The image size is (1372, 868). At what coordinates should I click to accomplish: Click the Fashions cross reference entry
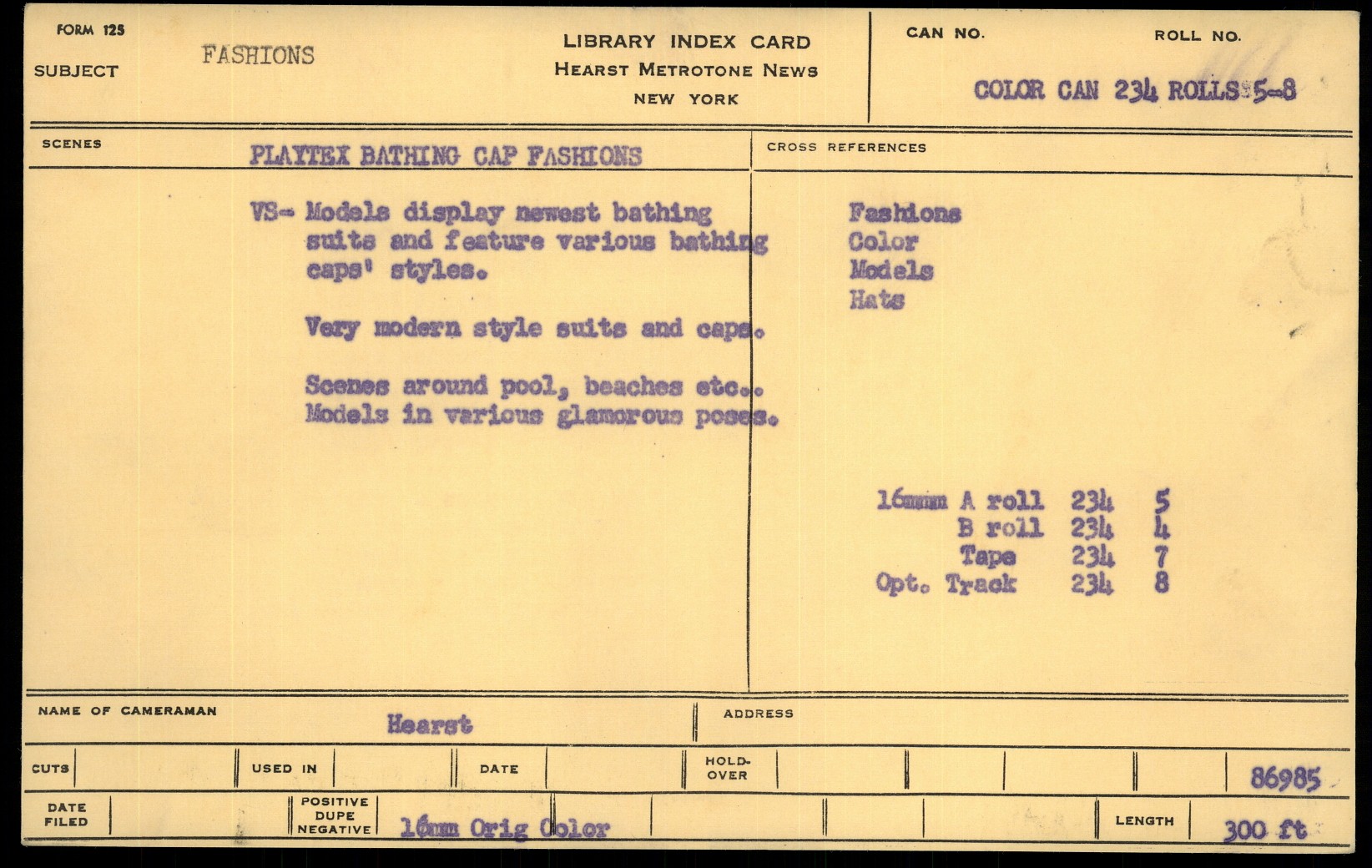tap(905, 214)
